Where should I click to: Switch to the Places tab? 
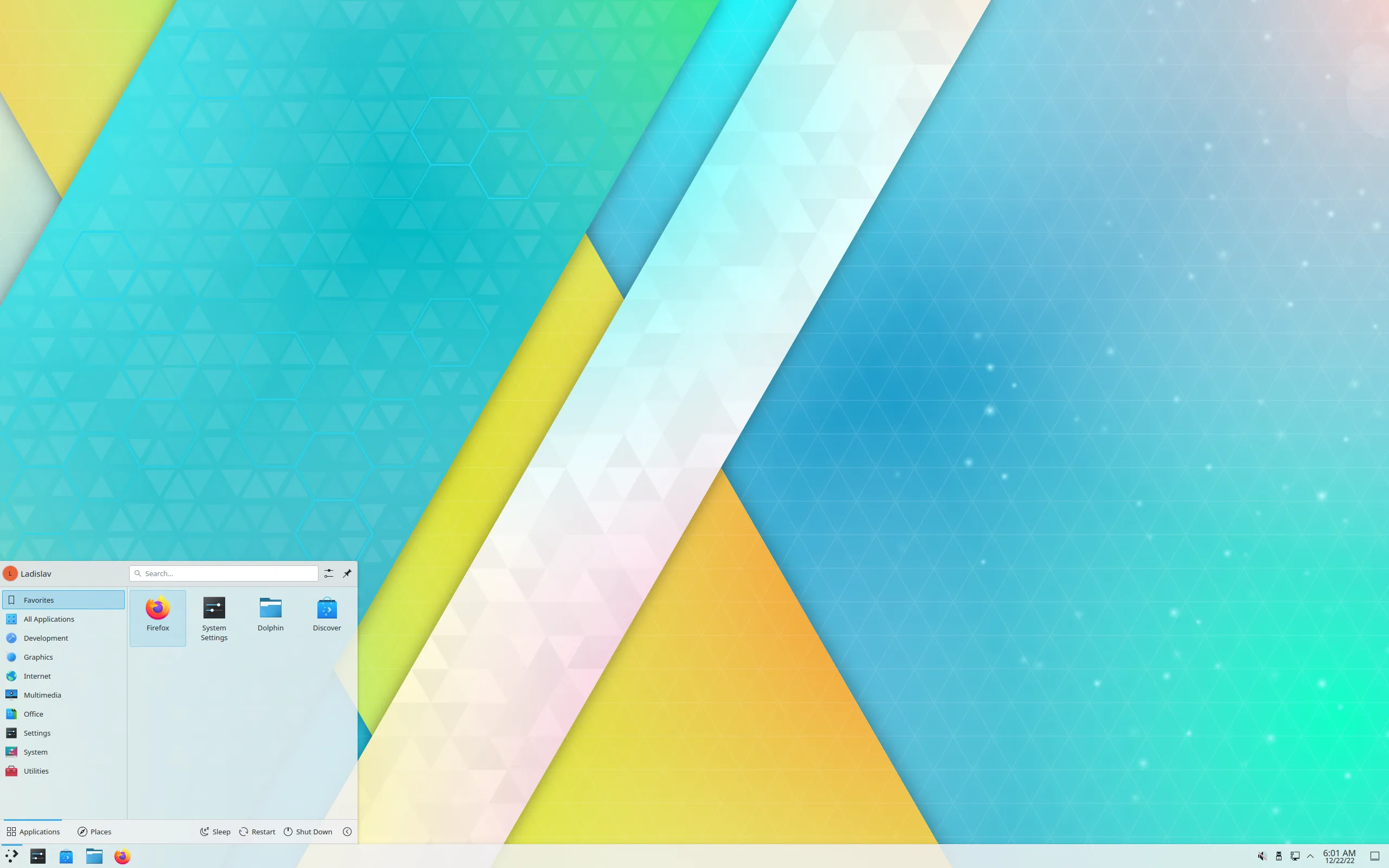coord(94,831)
